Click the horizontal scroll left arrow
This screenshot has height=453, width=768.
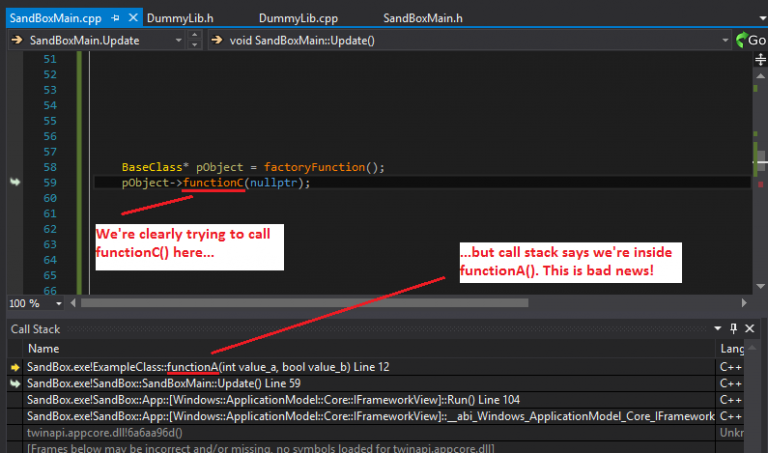point(73,303)
